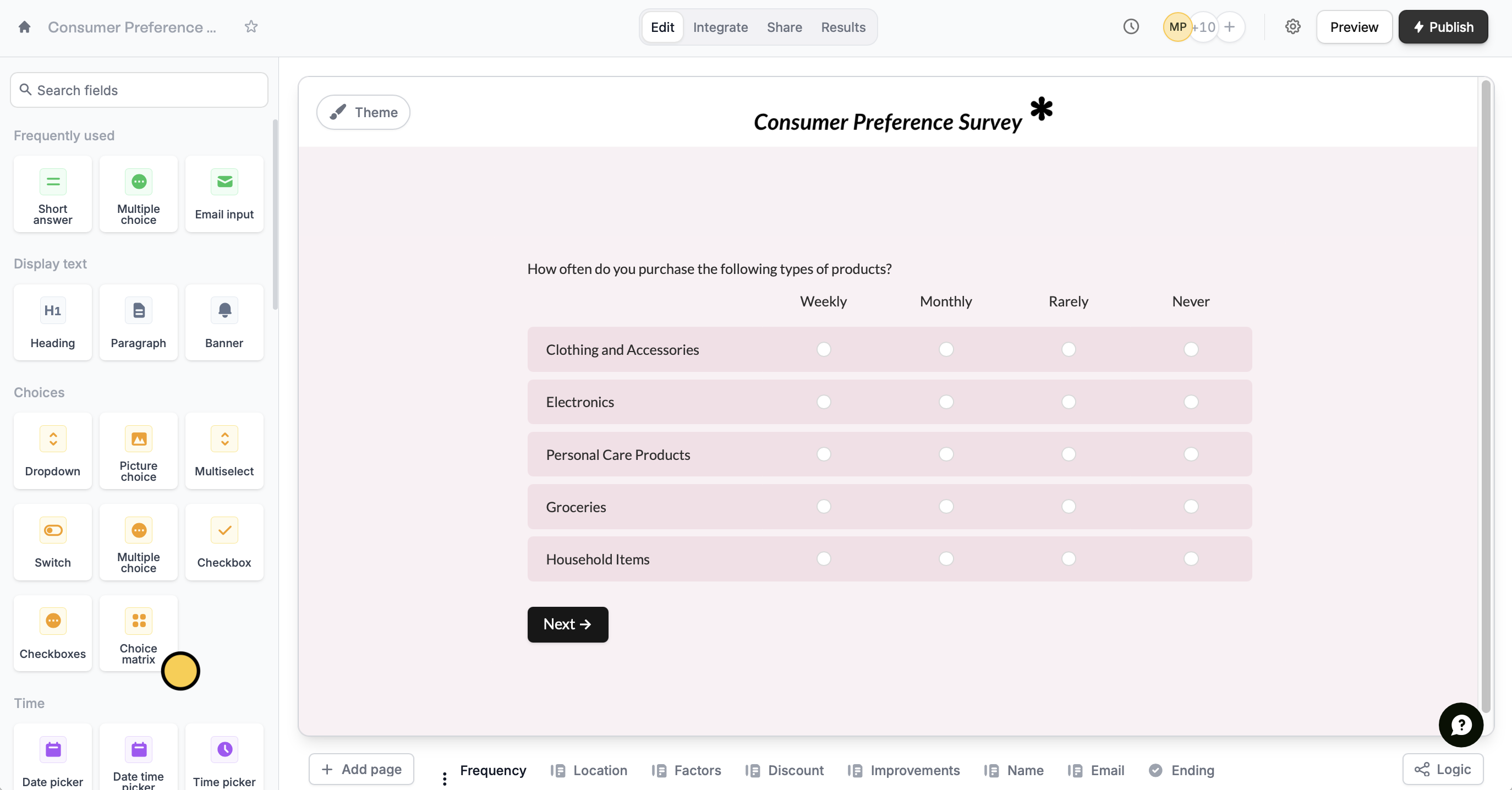Viewport: 1512px width, 790px height.
Task: Add a Switch field
Action: click(x=53, y=542)
